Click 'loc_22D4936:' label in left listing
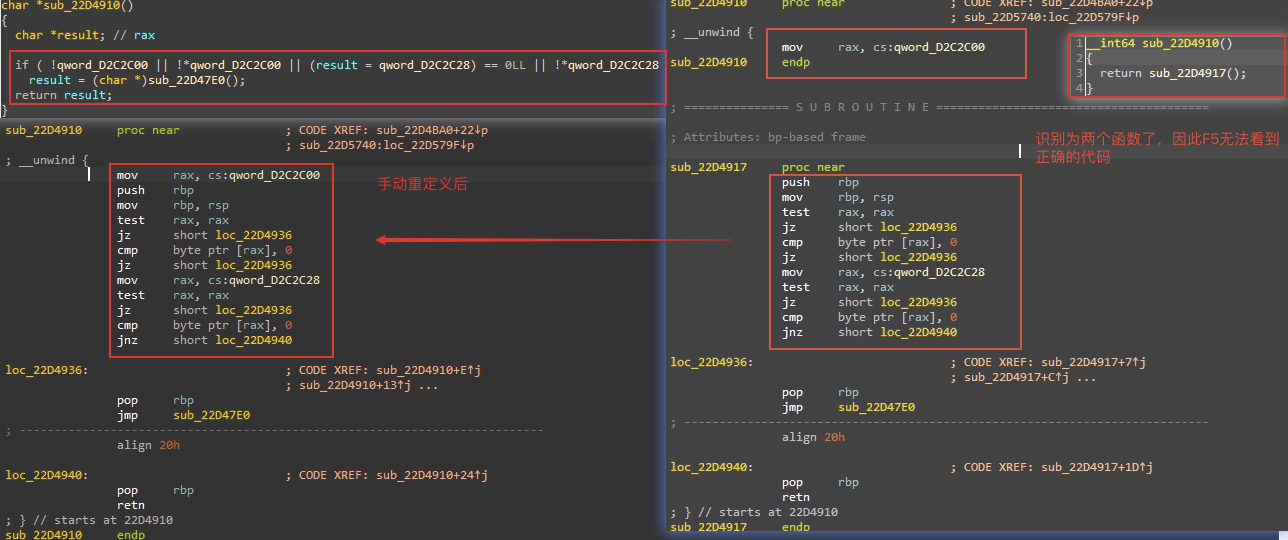1288x540 pixels. [x=46, y=370]
